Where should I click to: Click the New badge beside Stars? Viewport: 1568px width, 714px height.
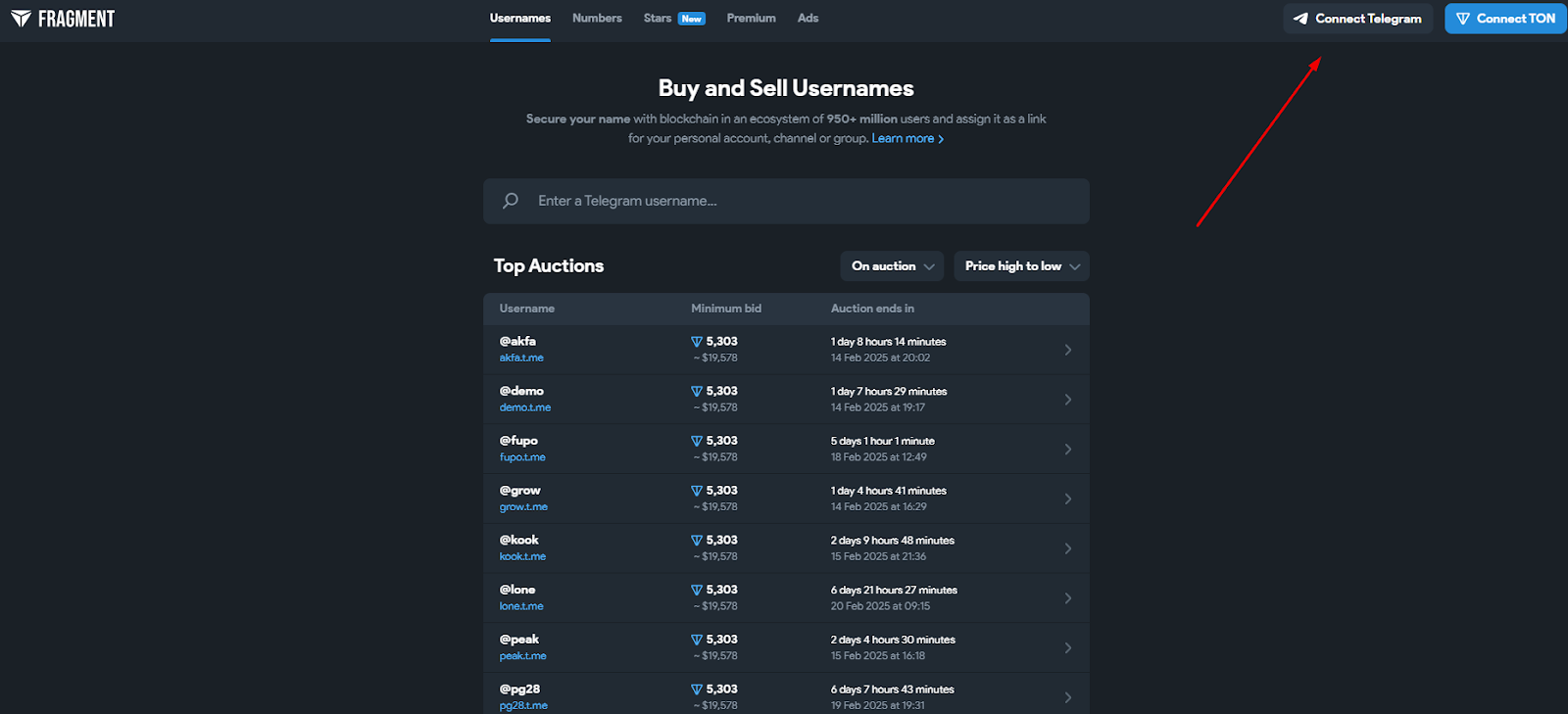pos(692,19)
